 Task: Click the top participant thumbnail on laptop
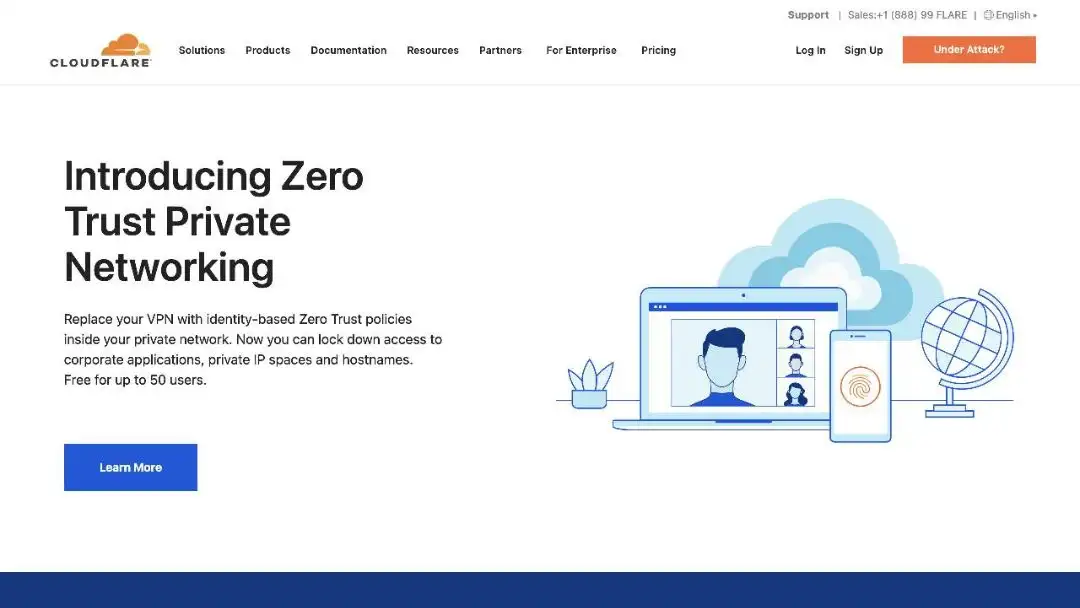796,334
